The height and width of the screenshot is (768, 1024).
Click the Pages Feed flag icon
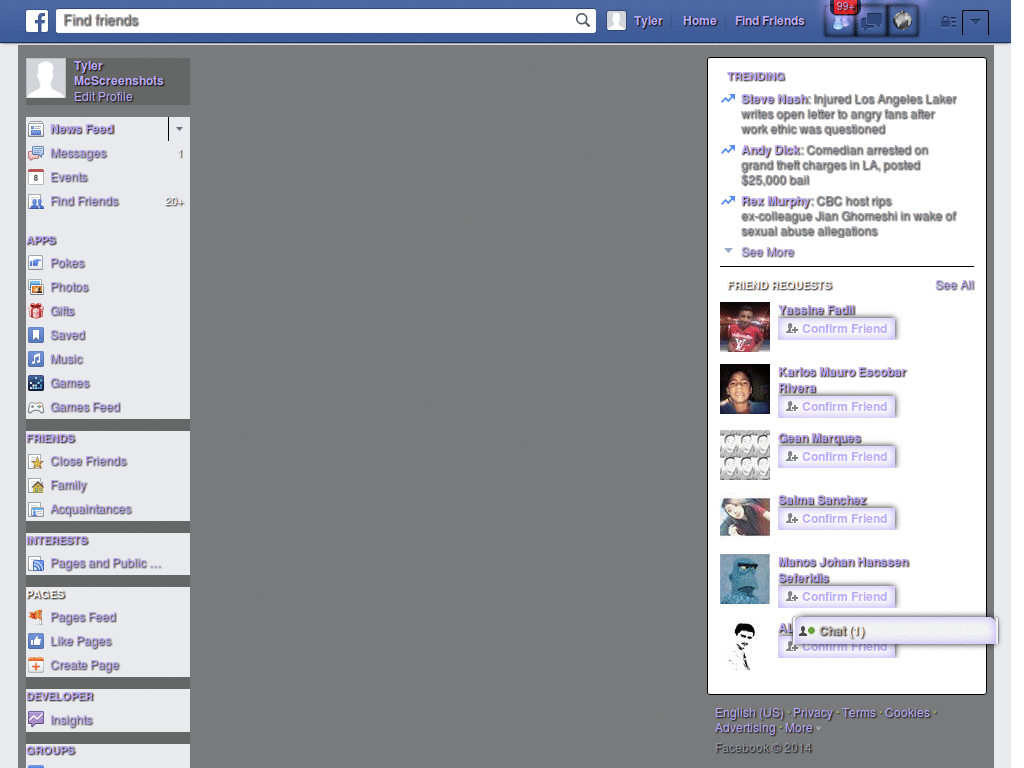click(36, 617)
